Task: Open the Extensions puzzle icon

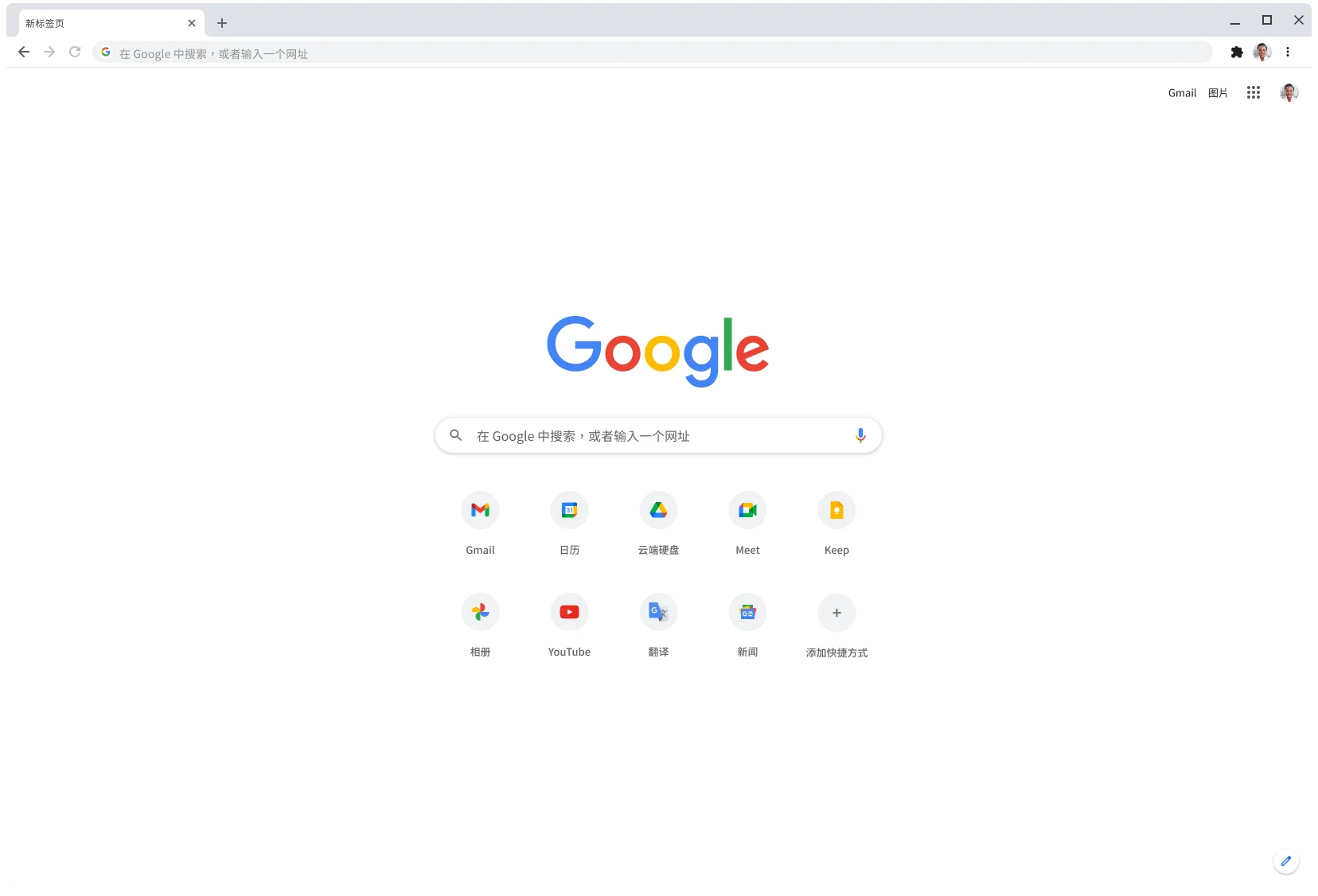Action: [x=1237, y=52]
